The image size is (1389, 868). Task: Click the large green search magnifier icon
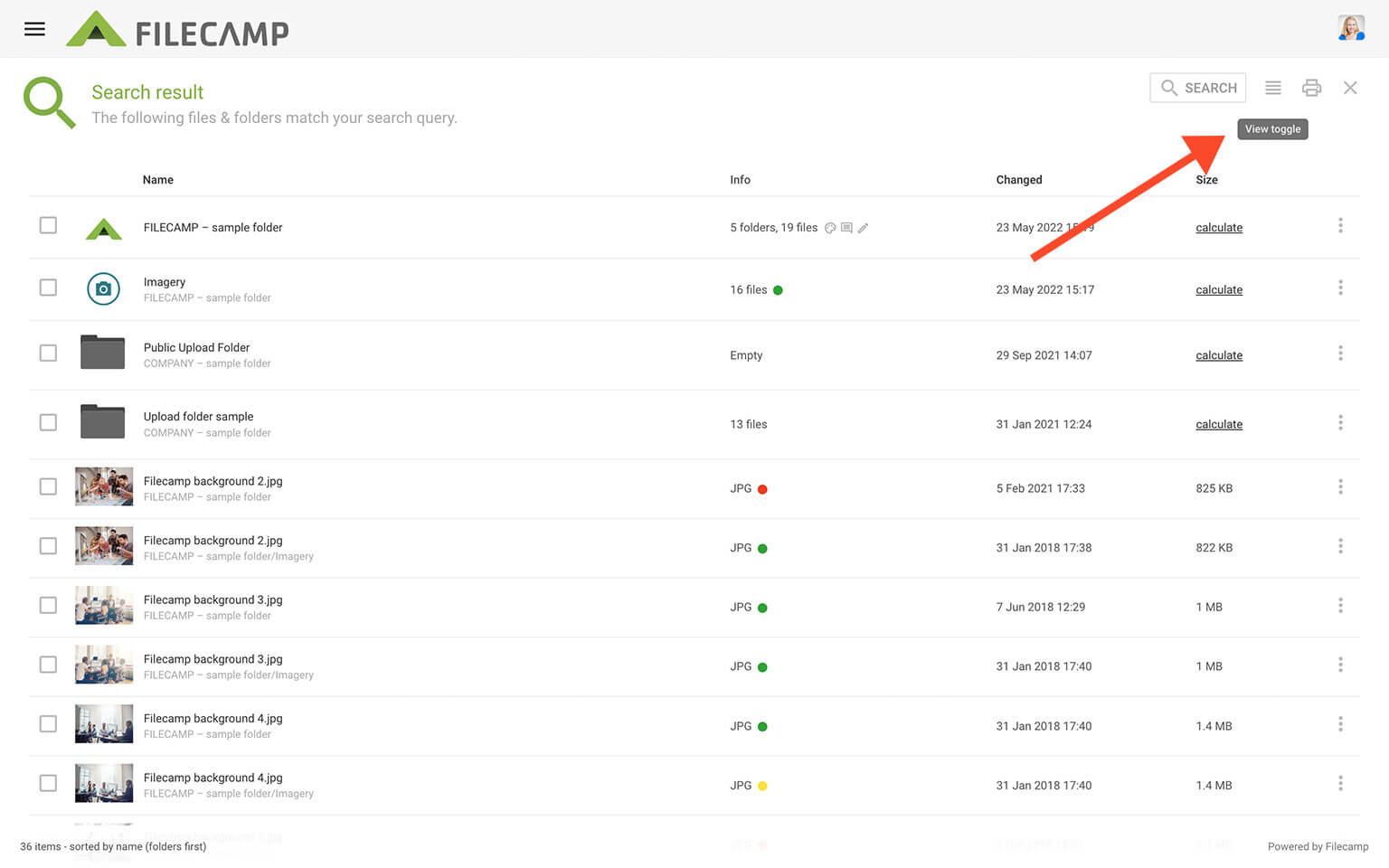(49, 102)
